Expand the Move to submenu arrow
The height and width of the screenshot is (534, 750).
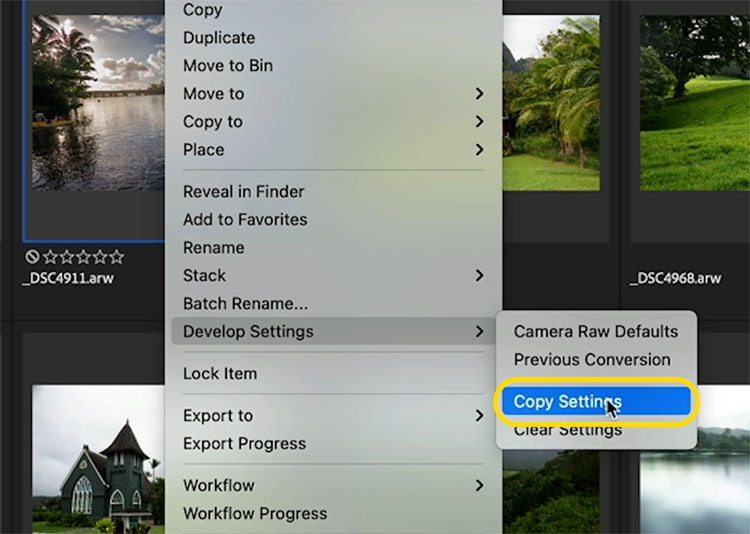(479, 94)
